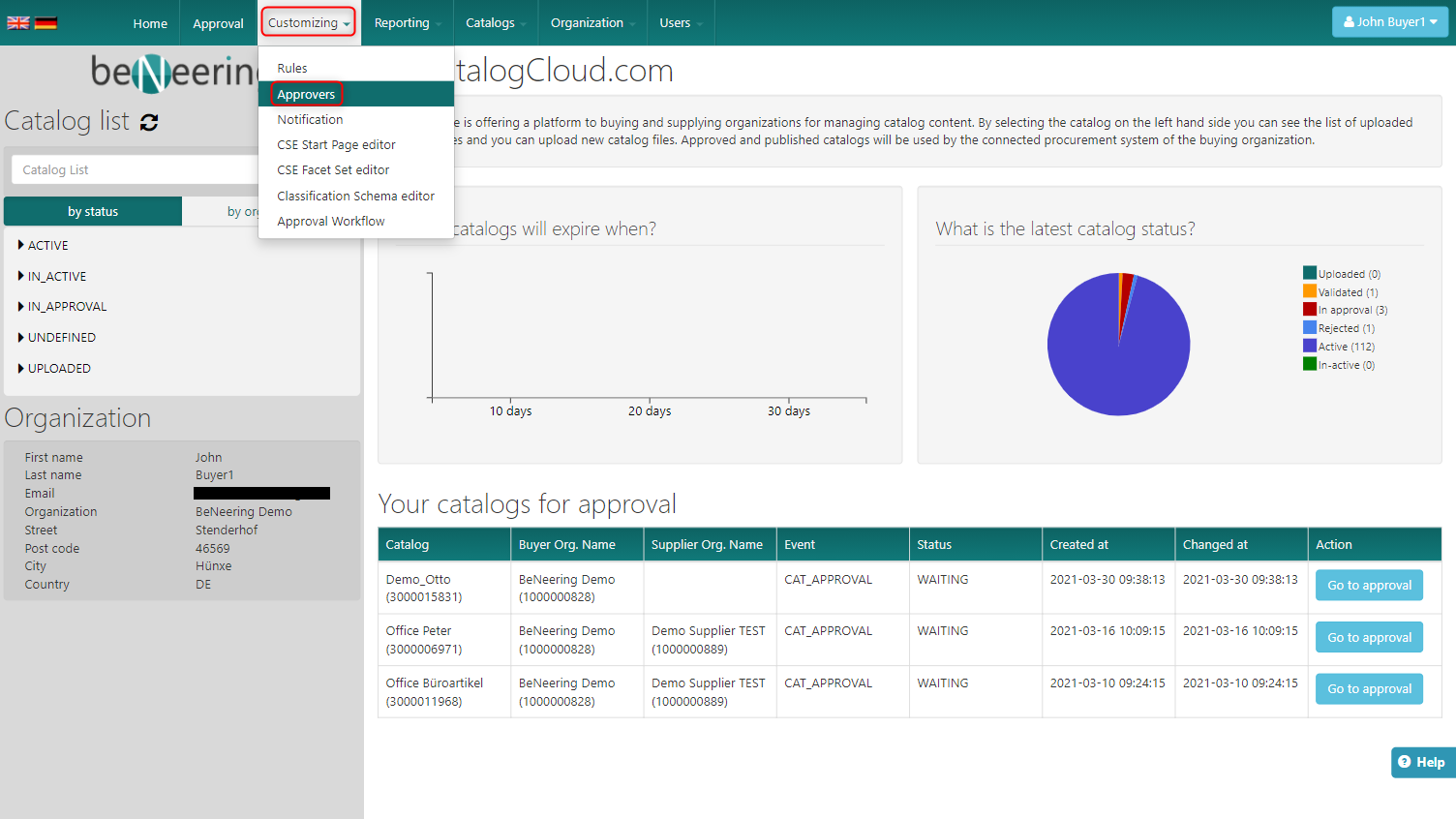Open the Catalogs dropdown menu
Screen dimensions: 1456x819
click(x=495, y=23)
